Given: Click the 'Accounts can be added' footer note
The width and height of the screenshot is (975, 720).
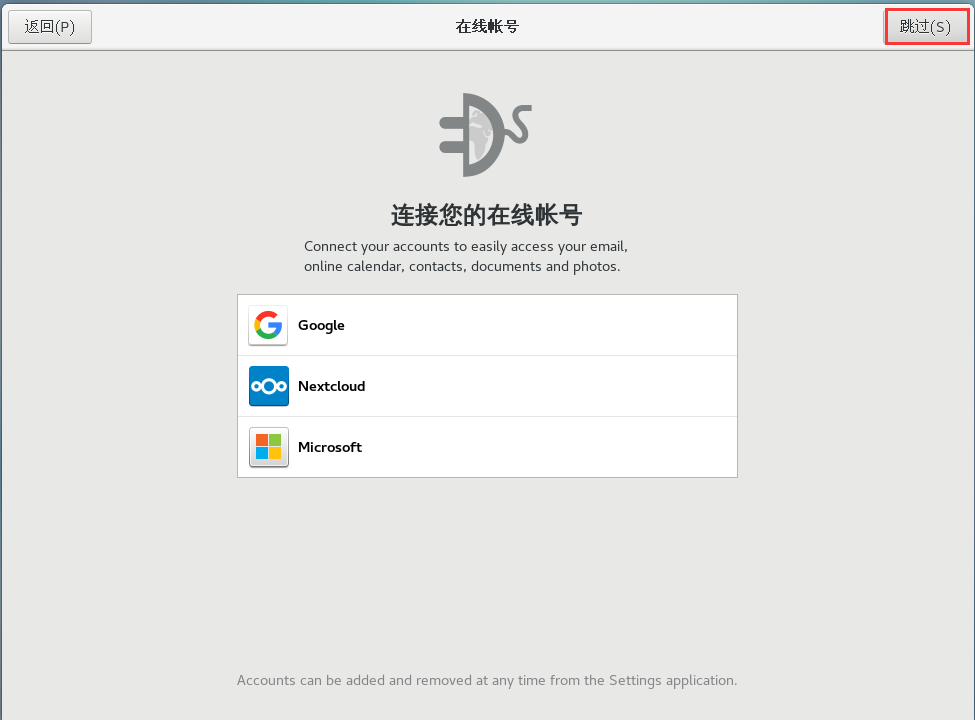Looking at the screenshot, I should [487, 680].
